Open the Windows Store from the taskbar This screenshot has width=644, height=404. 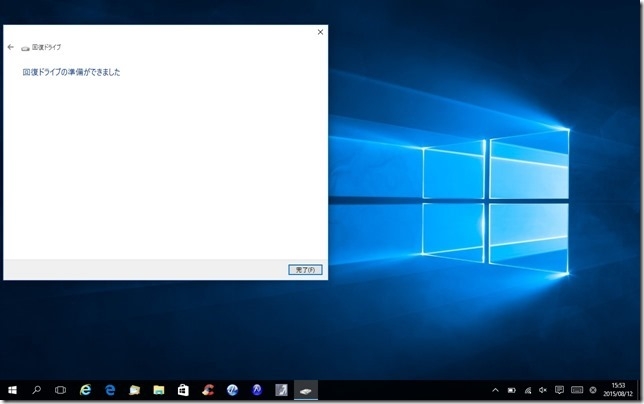[183, 390]
